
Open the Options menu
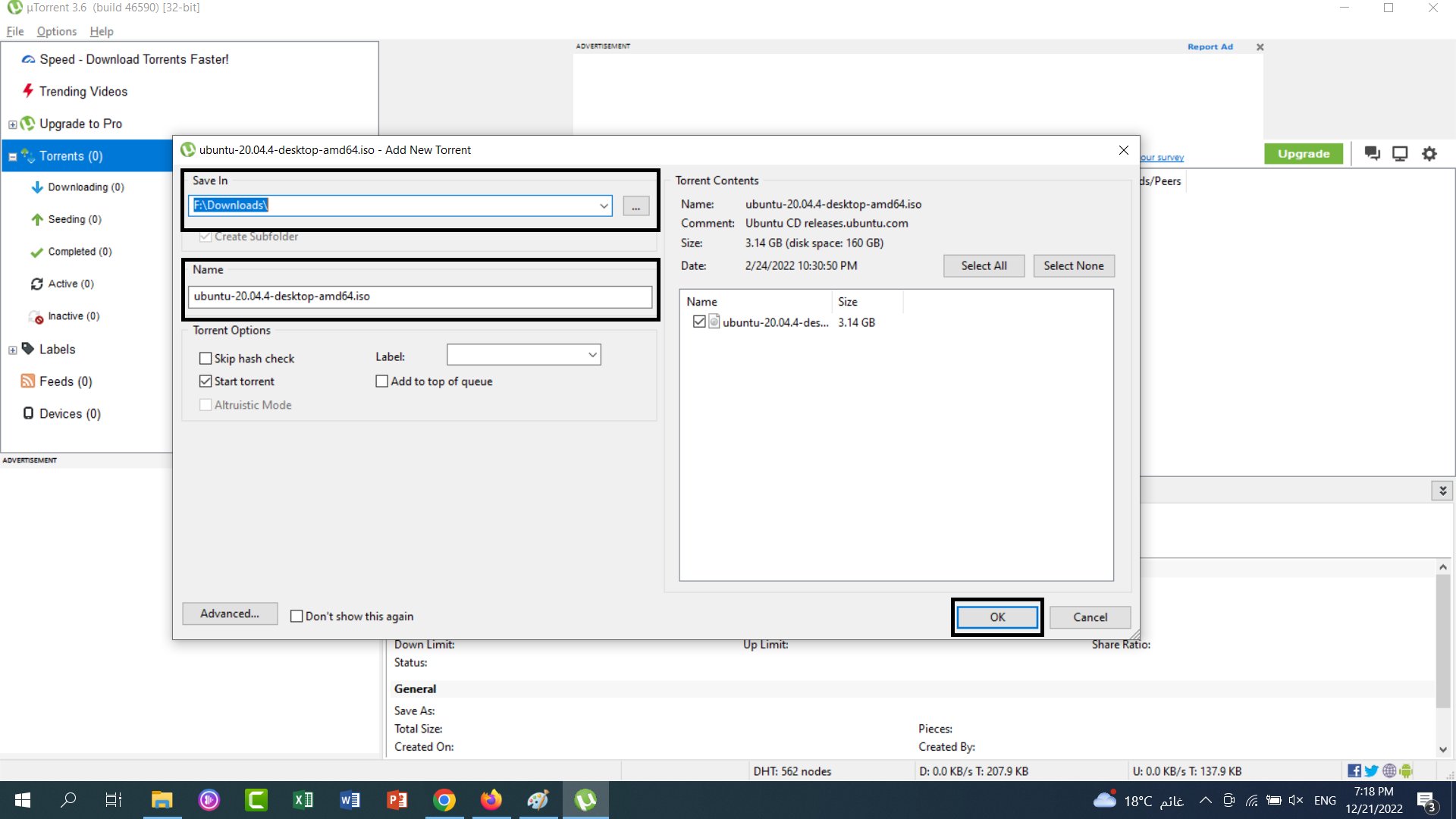[57, 31]
